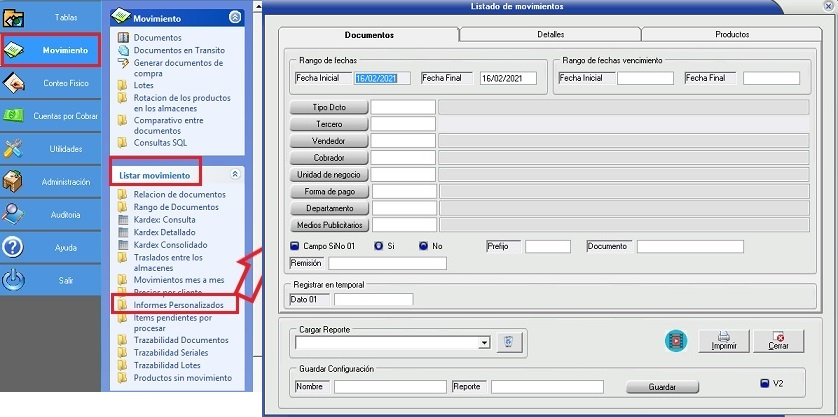Open the Cargar Reporte dropdown list
This screenshot has height=417, width=838.
(484, 342)
